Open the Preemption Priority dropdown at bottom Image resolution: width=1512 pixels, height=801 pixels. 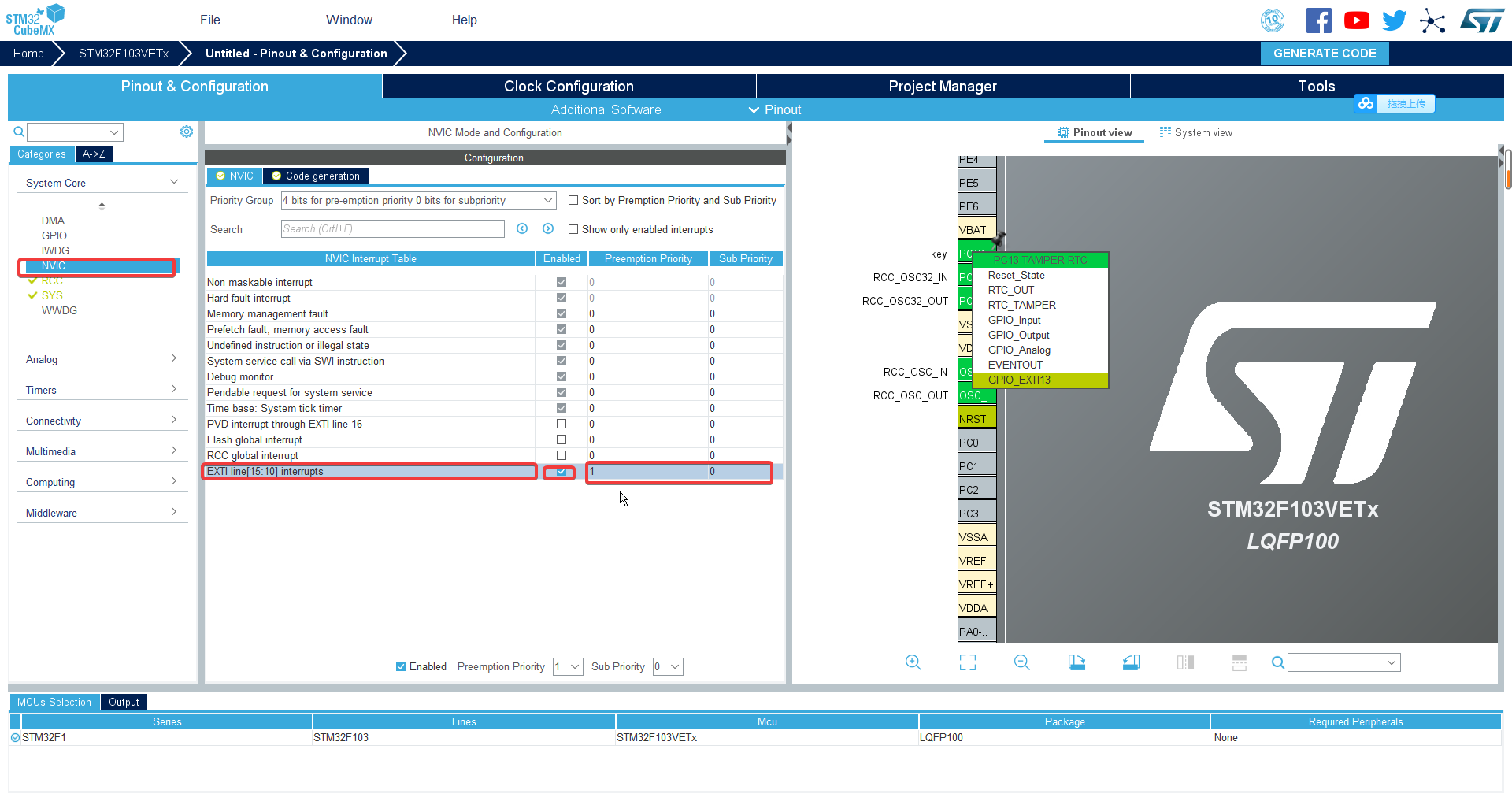click(568, 666)
